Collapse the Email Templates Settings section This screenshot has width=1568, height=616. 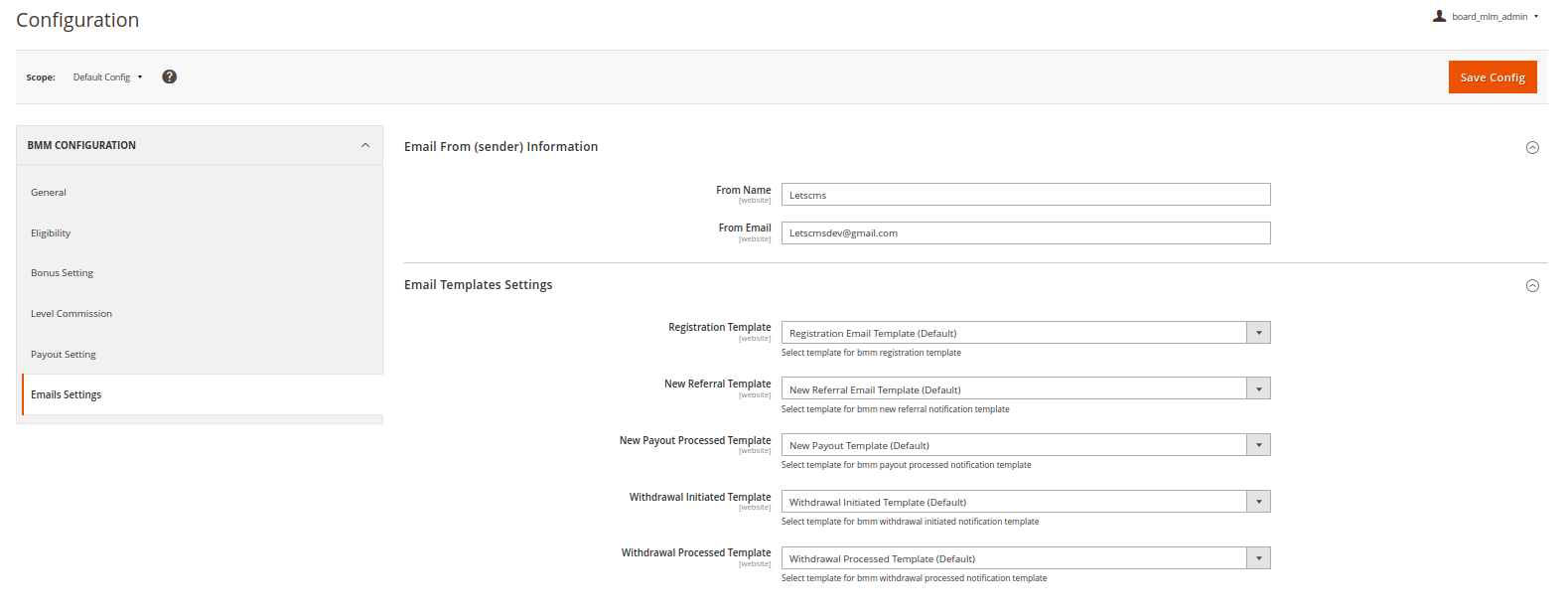[1532, 286]
